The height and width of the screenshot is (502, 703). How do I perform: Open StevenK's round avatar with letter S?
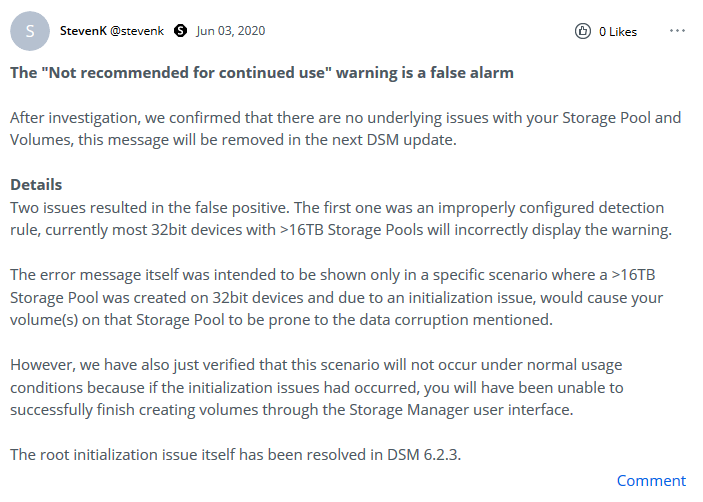(30, 31)
